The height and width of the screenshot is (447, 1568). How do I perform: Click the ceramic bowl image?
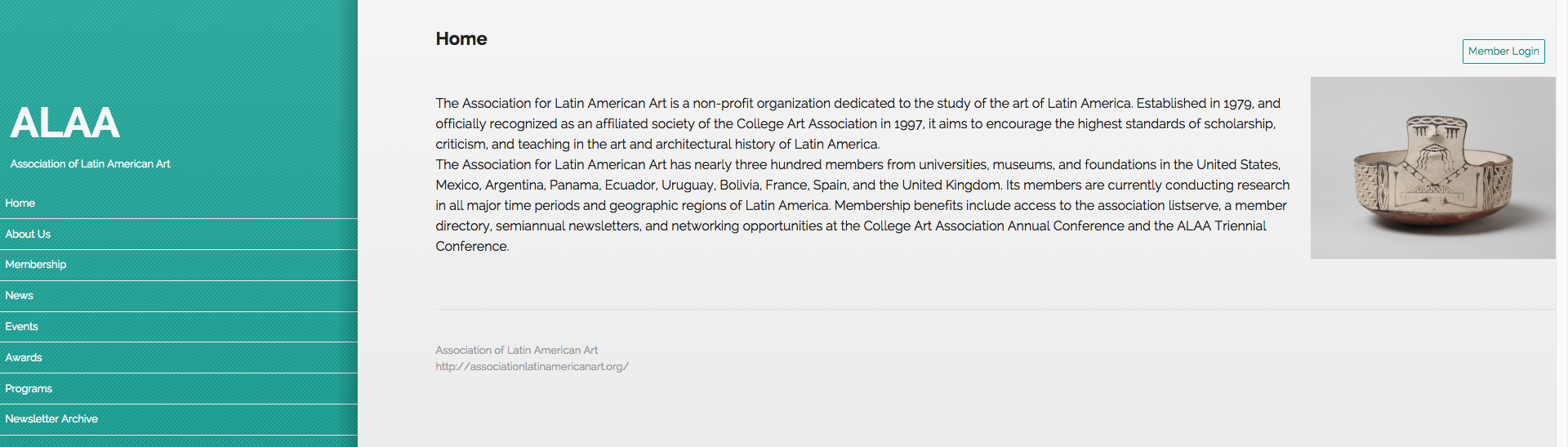1433,168
